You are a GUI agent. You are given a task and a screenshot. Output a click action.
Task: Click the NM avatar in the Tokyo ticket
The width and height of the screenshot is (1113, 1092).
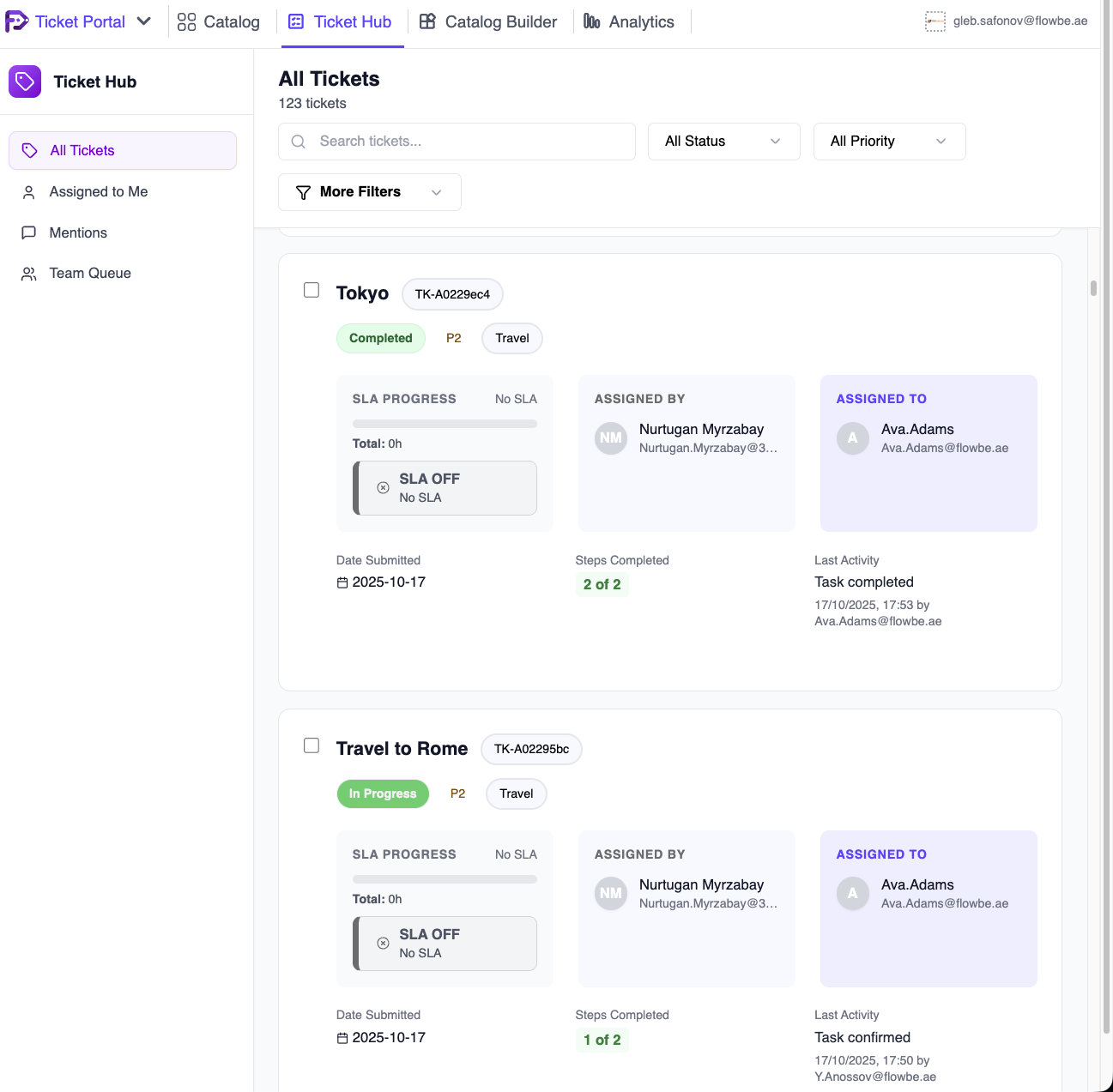click(611, 438)
